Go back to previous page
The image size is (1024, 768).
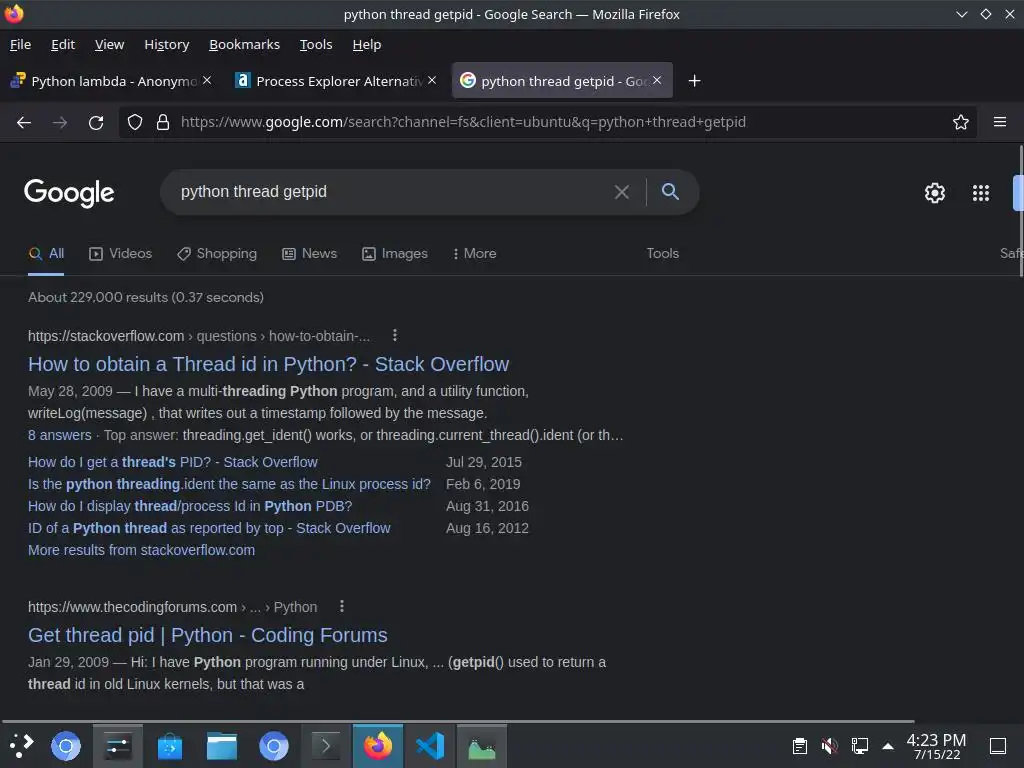coord(24,122)
